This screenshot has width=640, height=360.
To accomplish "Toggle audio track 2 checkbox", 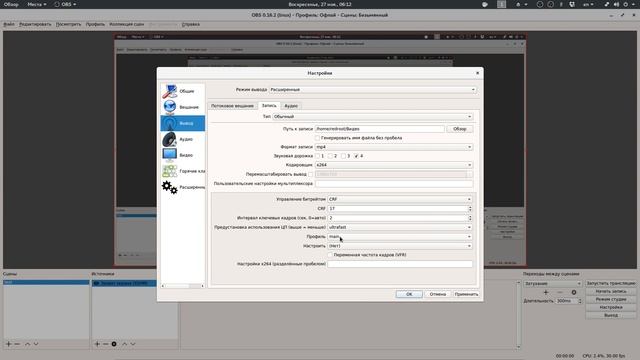I will [330, 156].
